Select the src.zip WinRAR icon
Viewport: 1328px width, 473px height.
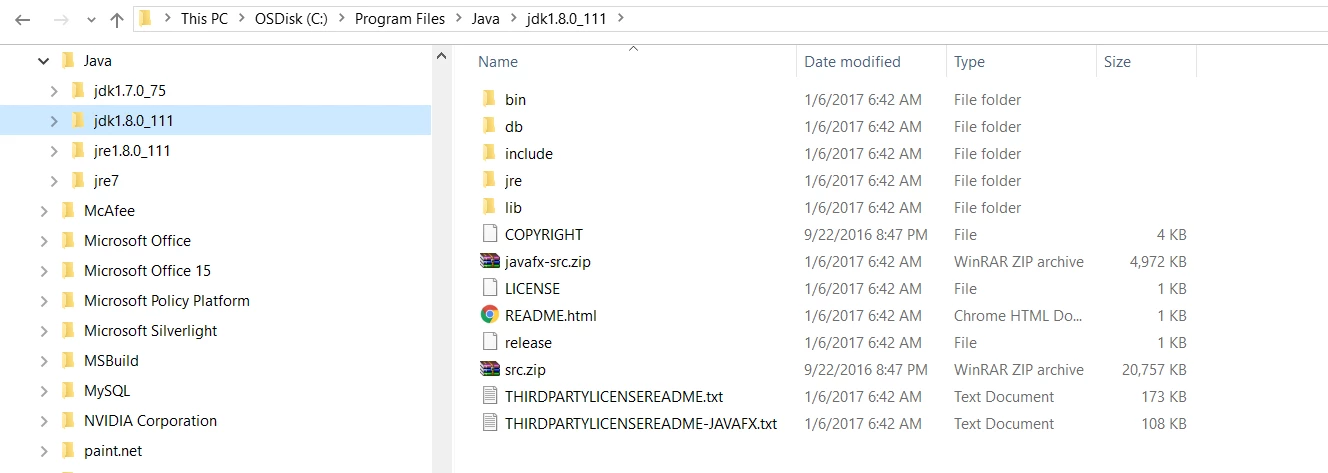(489, 369)
